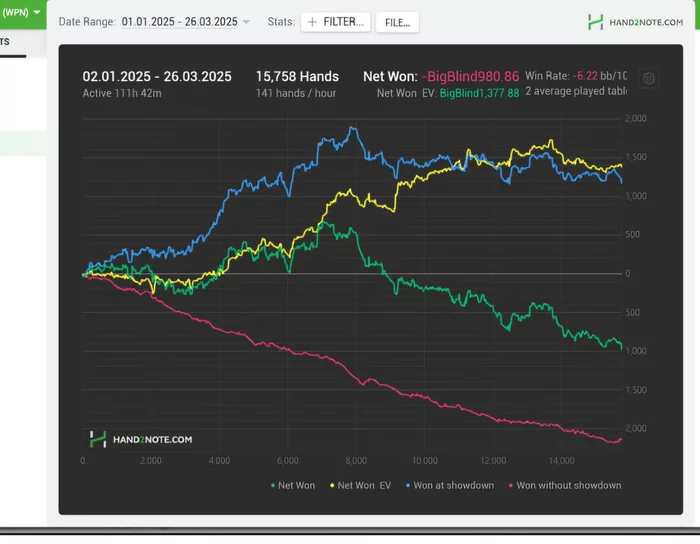Toggle the Net Won legend series

pos(296,486)
